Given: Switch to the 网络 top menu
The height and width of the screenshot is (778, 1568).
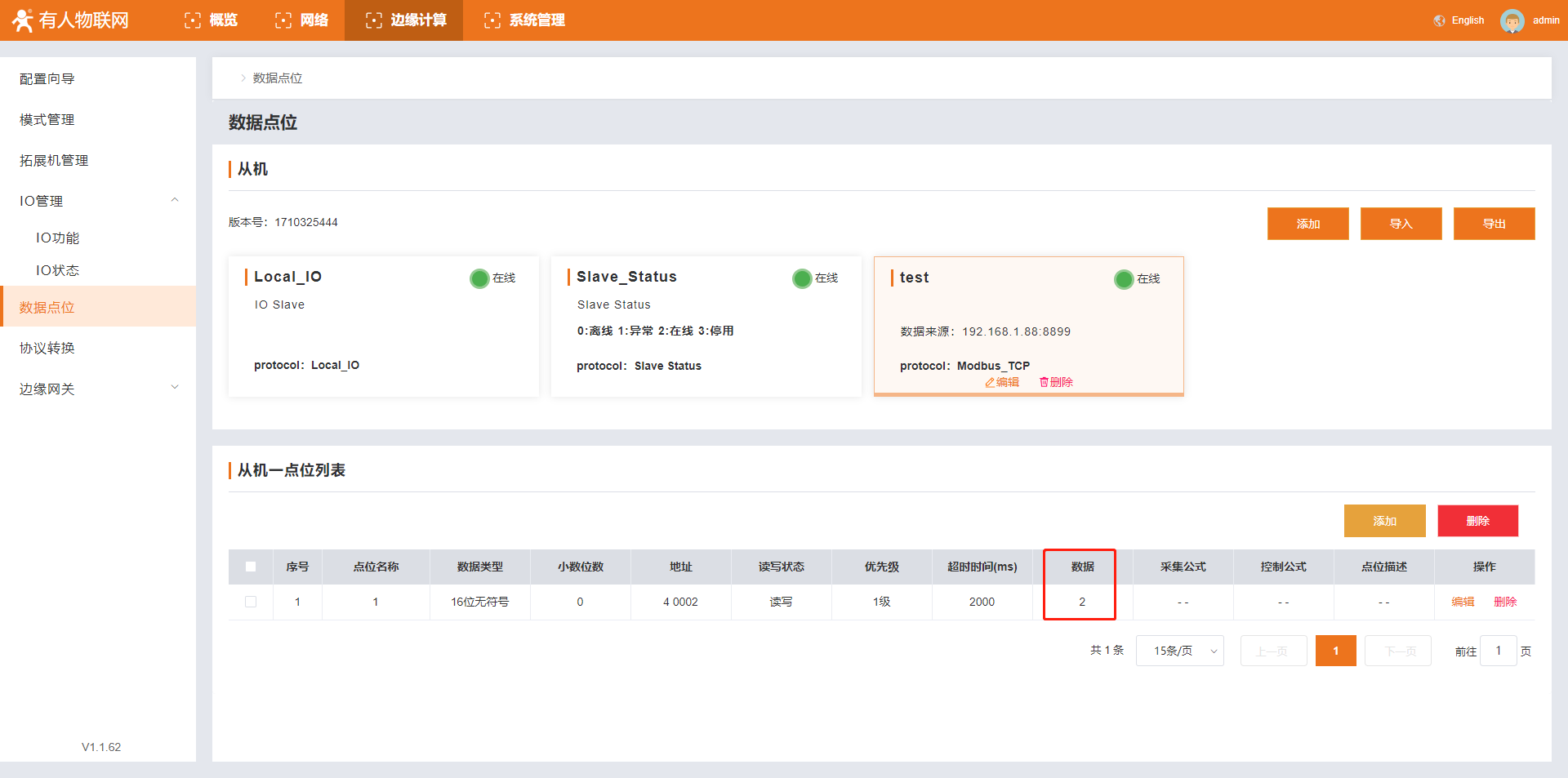Looking at the screenshot, I should point(302,20).
